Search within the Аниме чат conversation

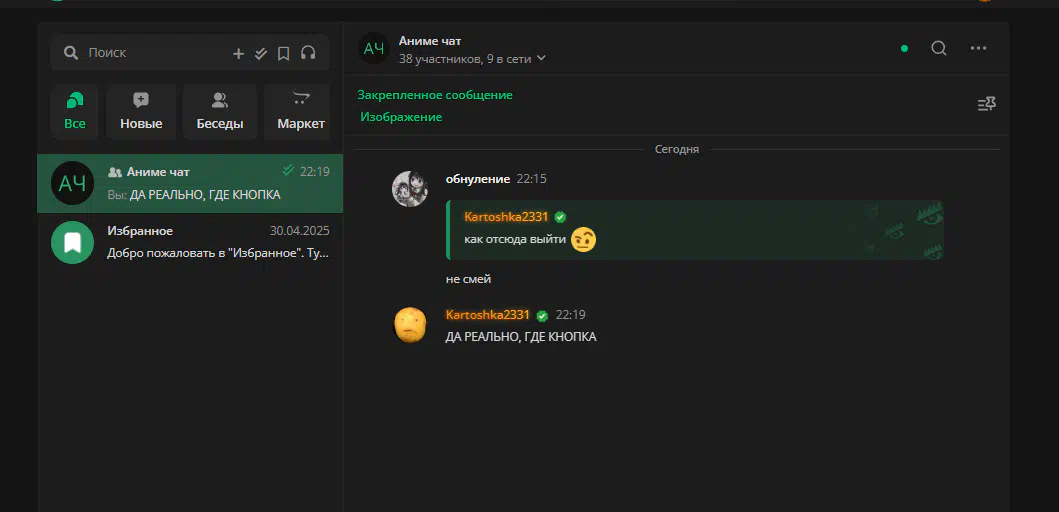(x=939, y=48)
